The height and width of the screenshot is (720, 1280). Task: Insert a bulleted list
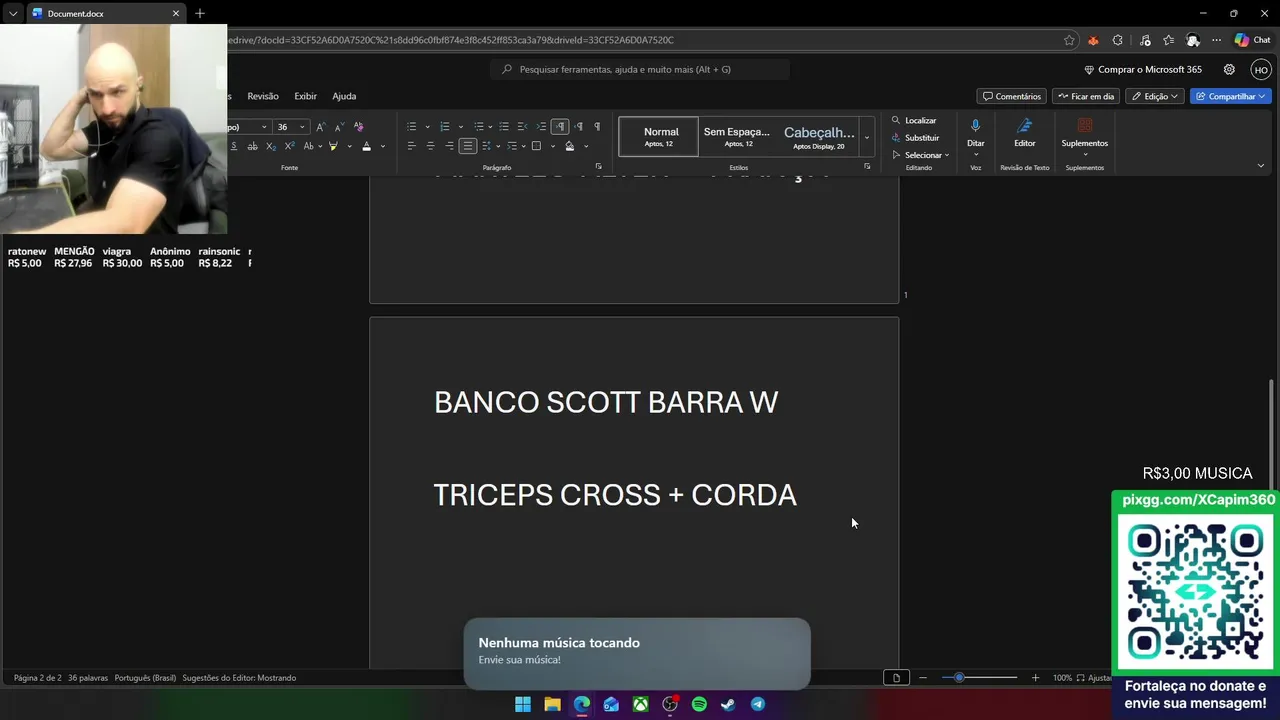411,127
